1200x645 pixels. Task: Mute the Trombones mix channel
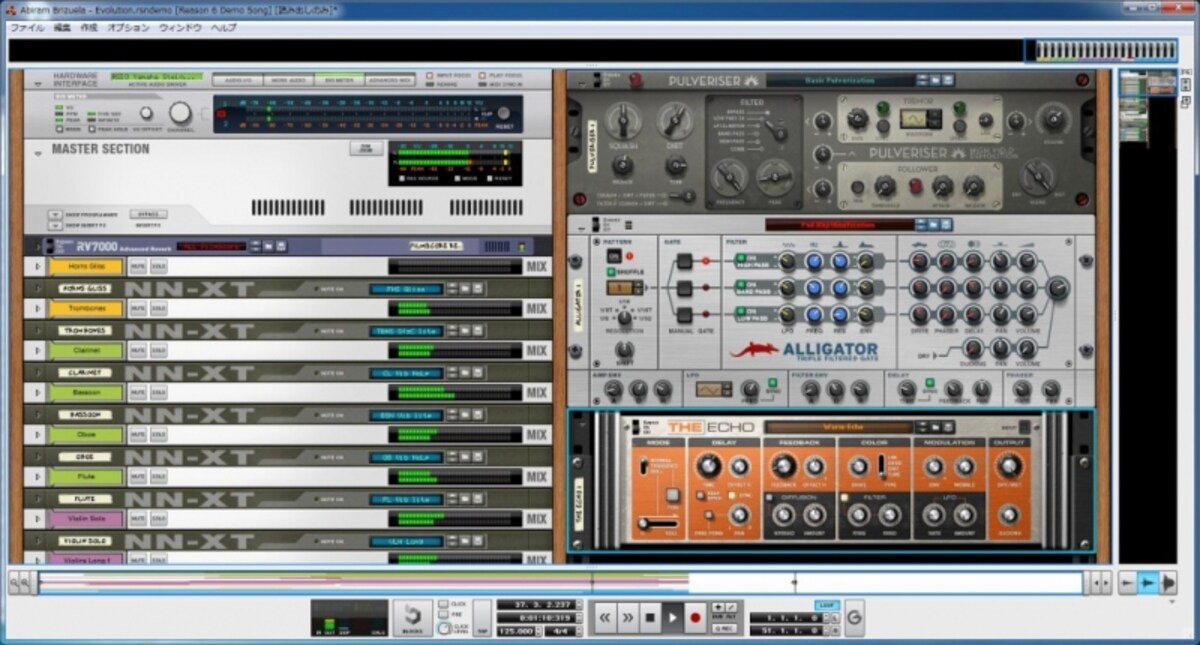coord(137,309)
